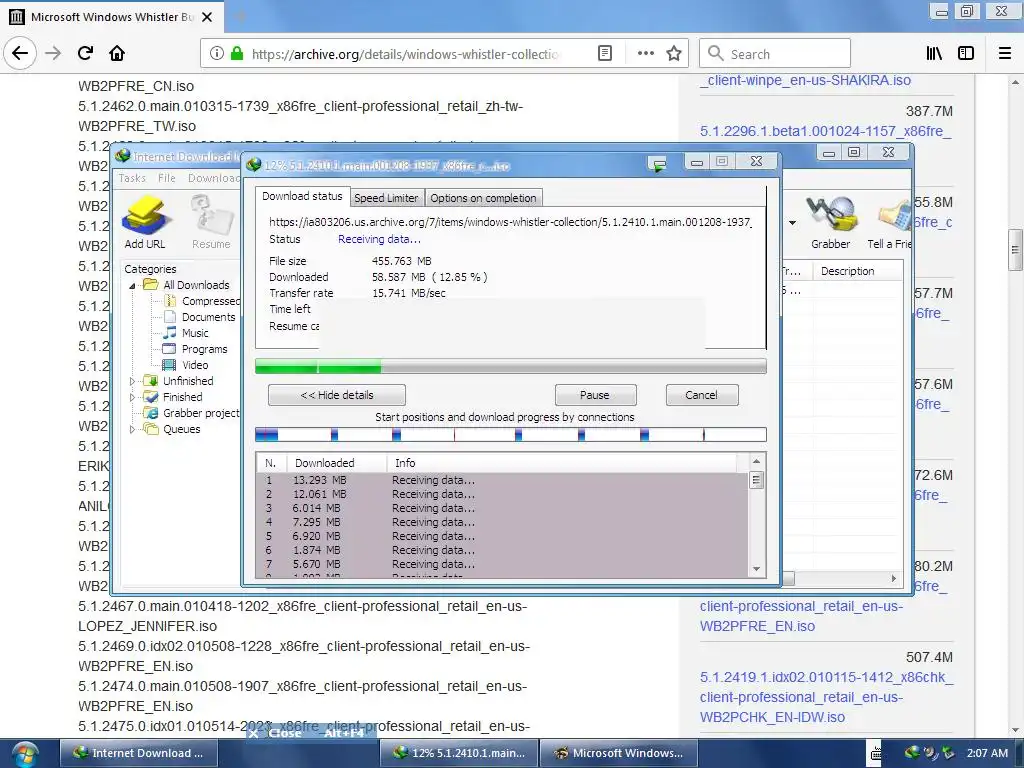Viewport: 1024px width, 768px height.
Task: Click the Info column header
Action: (x=562, y=463)
